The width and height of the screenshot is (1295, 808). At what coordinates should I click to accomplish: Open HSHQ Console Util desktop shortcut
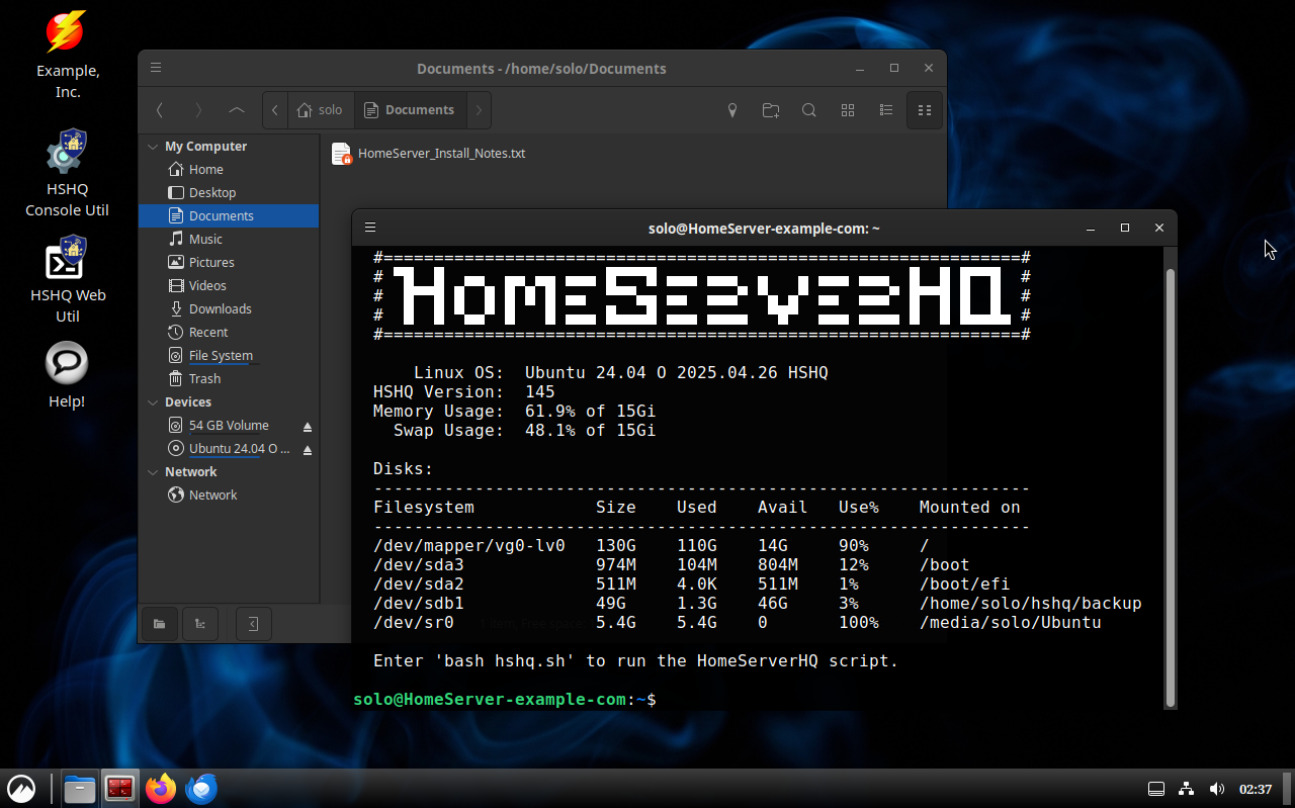tap(67, 154)
